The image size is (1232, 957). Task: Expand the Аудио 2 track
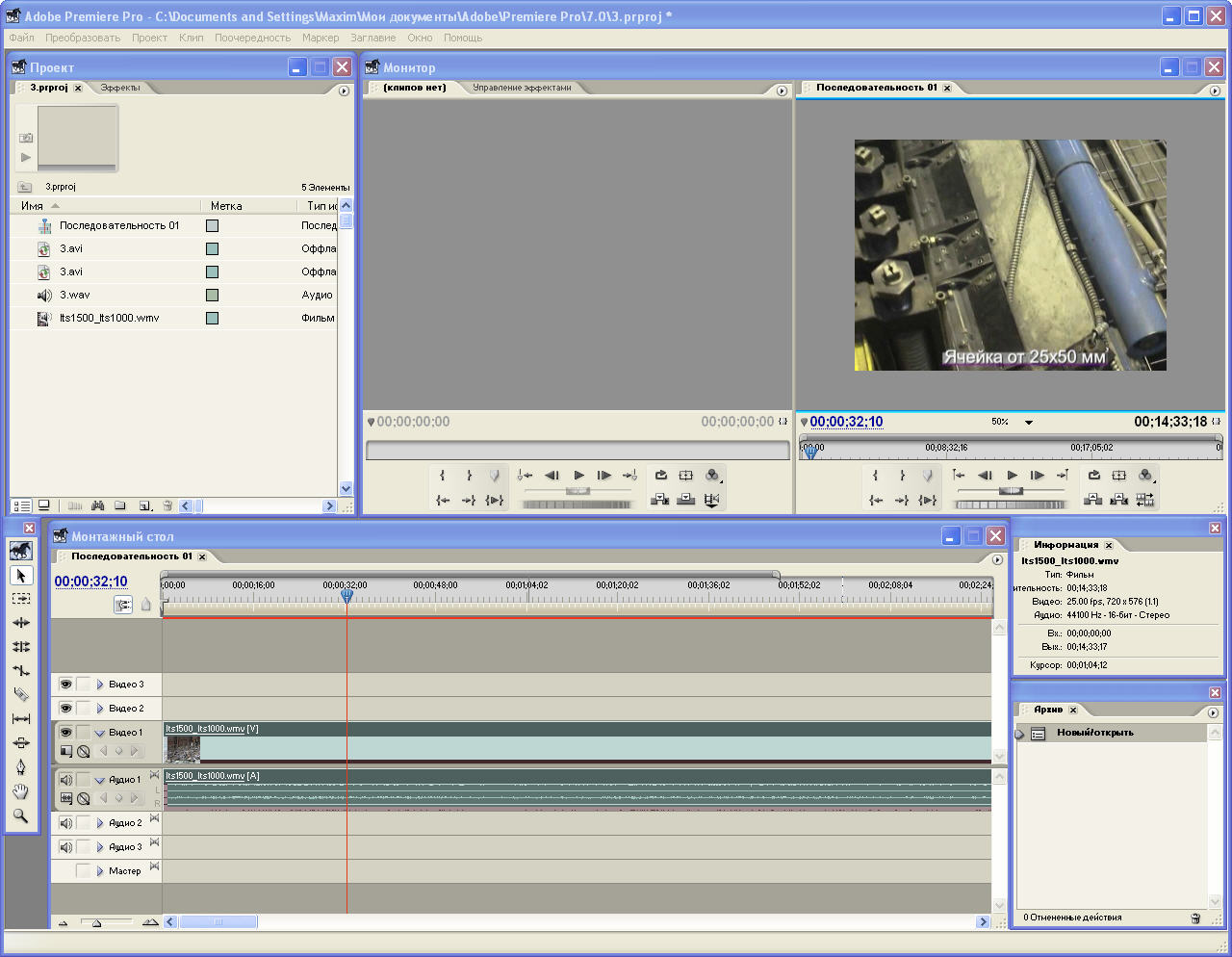click(99, 823)
